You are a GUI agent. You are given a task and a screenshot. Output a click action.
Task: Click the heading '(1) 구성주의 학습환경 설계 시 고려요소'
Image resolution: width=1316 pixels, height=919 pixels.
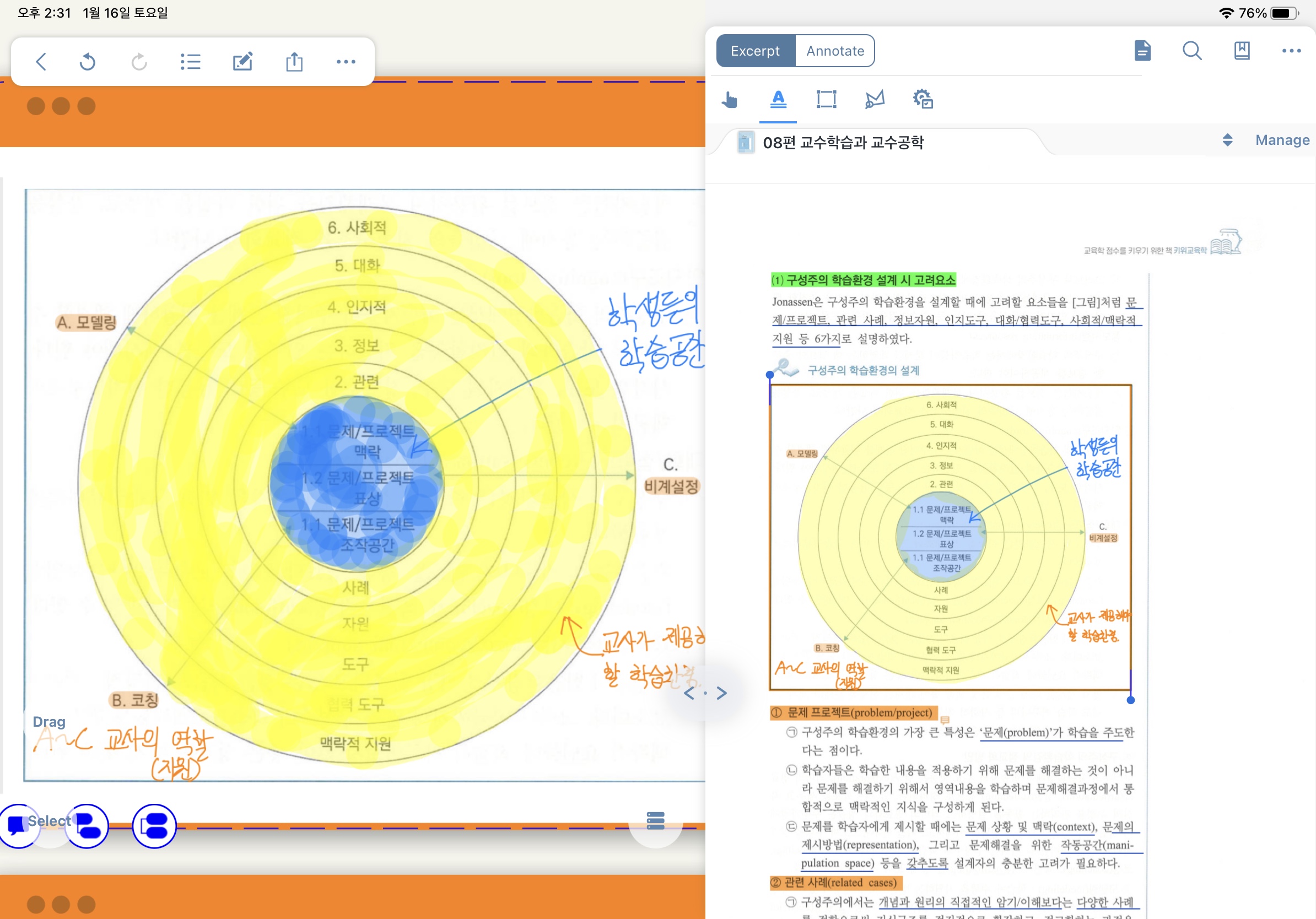click(x=863, y=280)
